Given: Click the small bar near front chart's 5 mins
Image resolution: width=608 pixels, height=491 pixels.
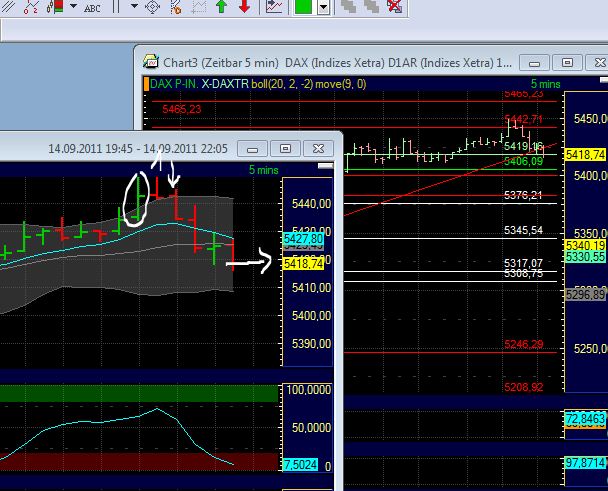Looking at the screenshot, I should click(x=325, y=166).
